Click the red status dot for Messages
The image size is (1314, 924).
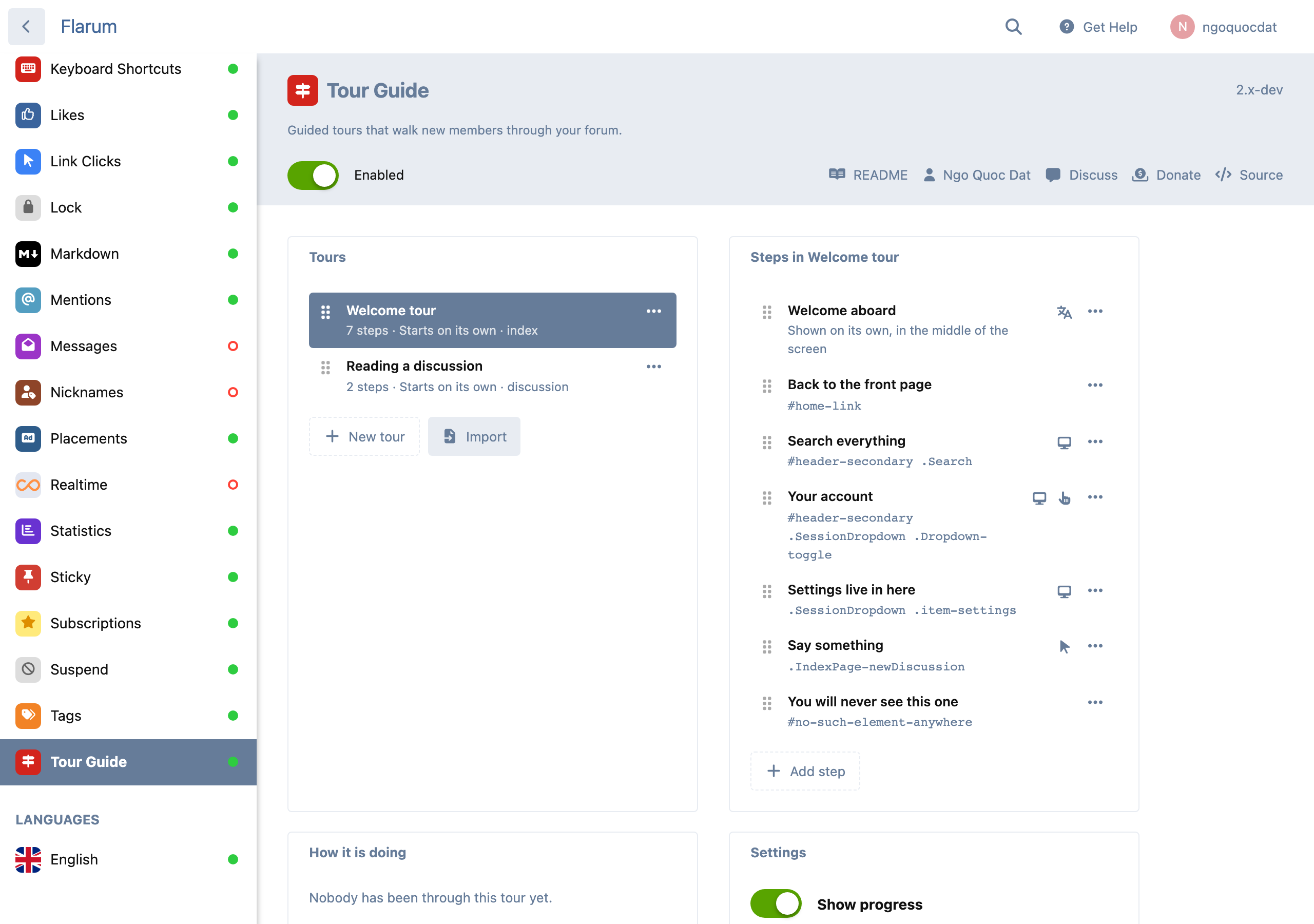click(x=233, y=346)
